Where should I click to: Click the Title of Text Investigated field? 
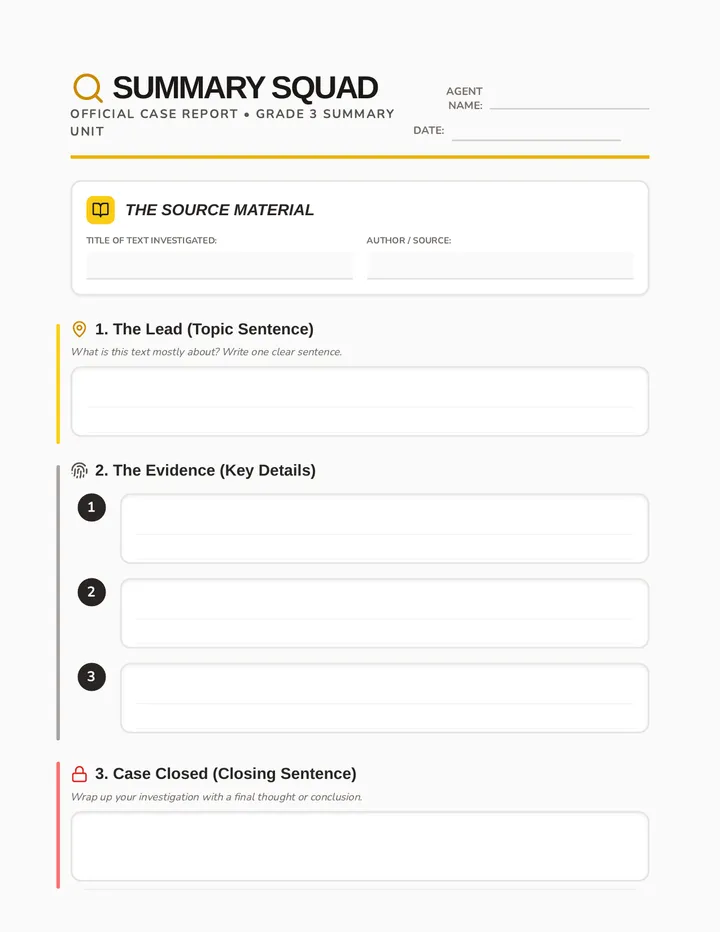219,265
